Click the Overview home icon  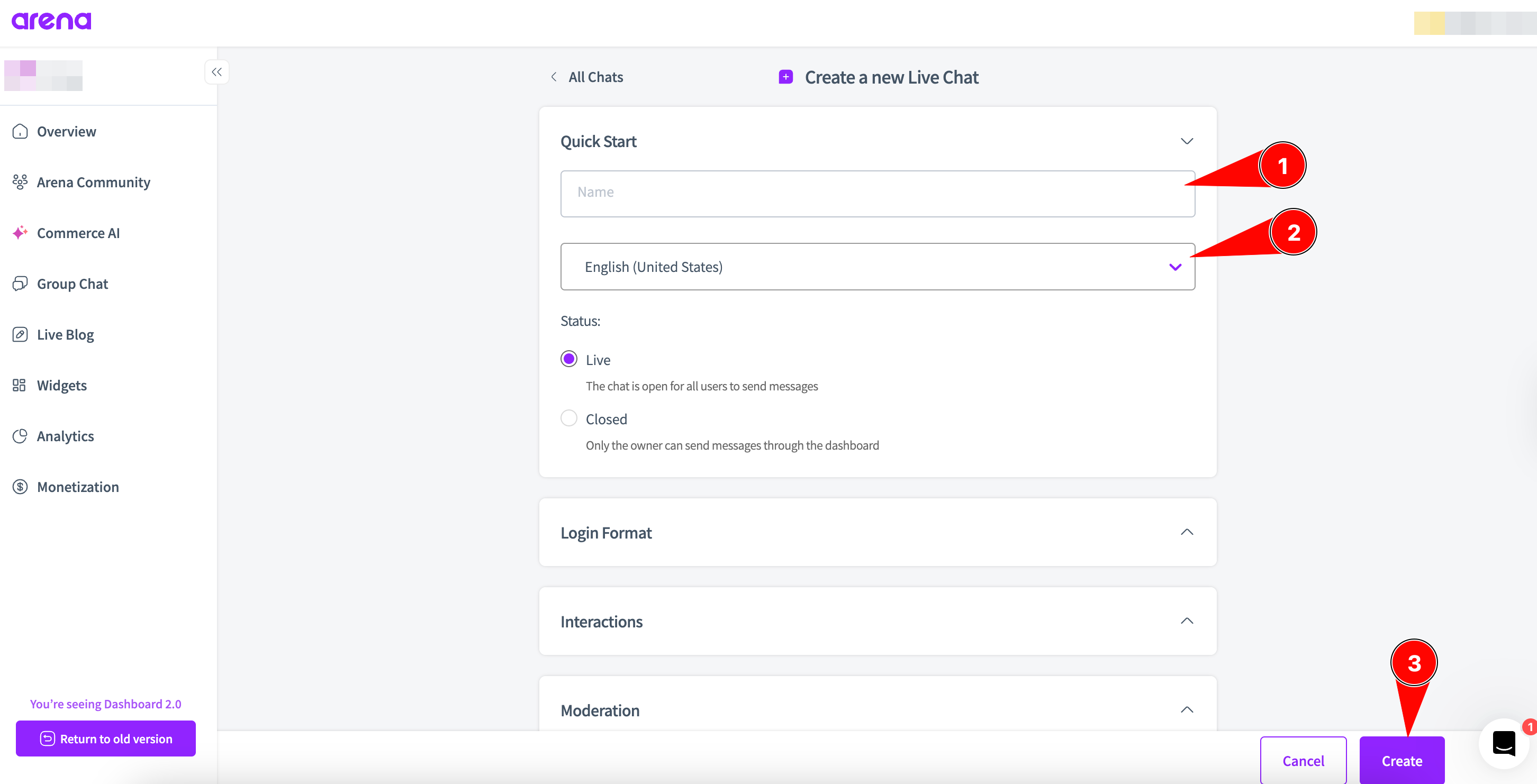coord(20,131)
